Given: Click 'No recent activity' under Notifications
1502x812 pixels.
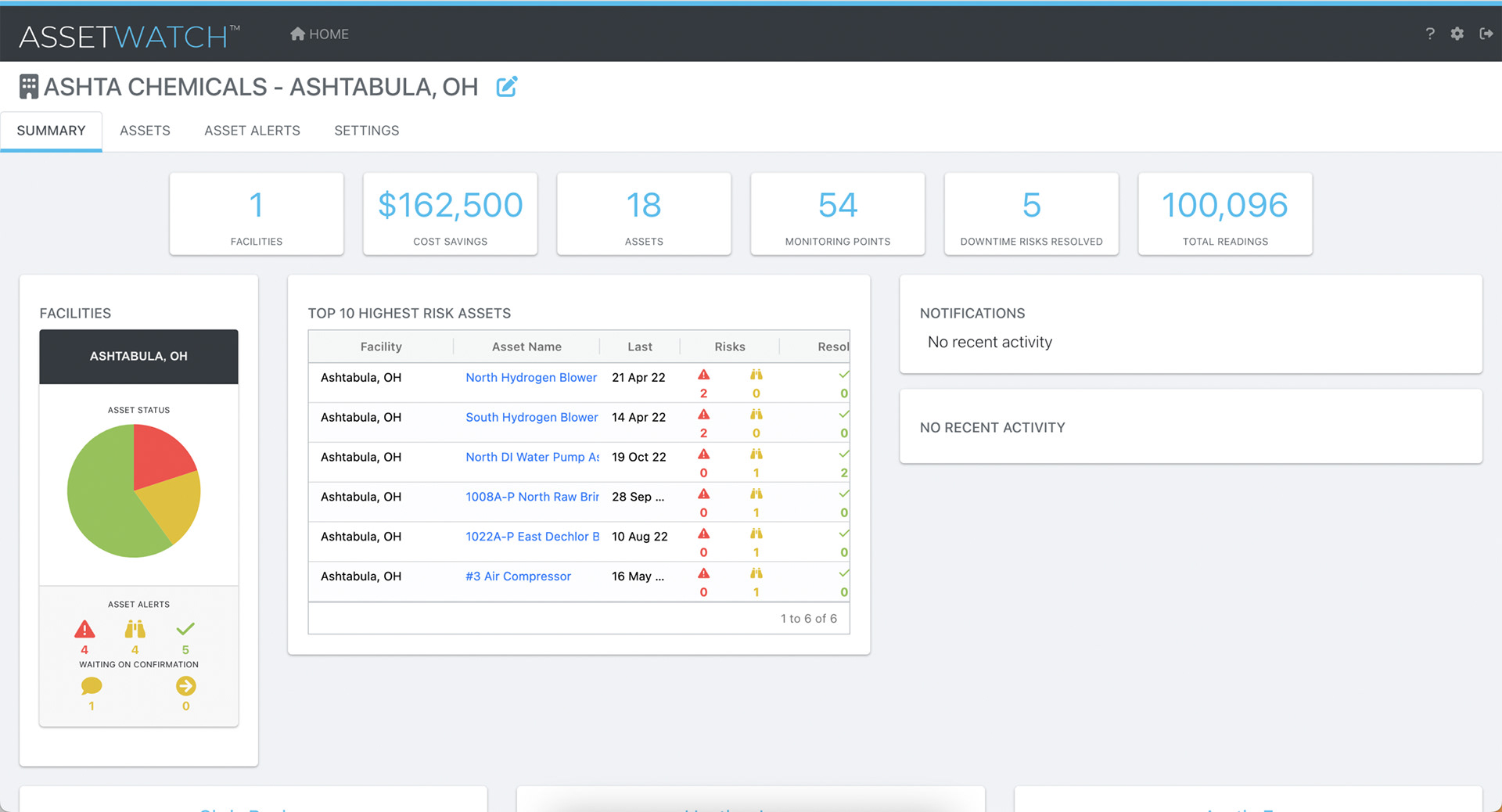Looking at the screenshot, I should pyautogui.click(x=990, y=343).
